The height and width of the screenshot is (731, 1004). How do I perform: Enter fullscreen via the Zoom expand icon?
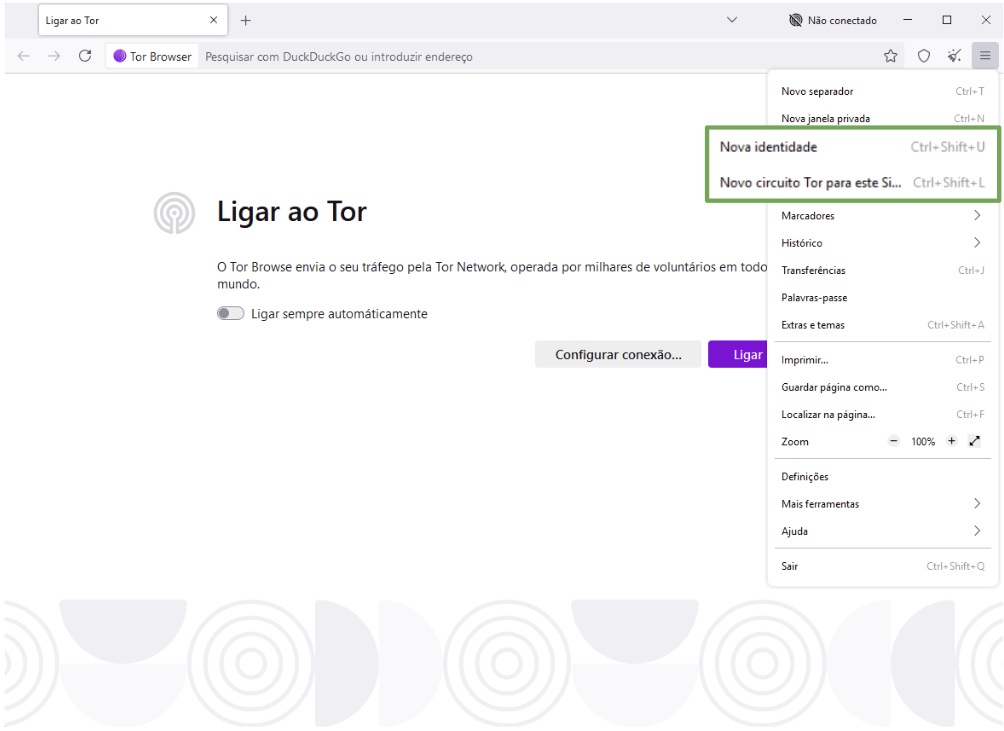(x=975, y=441)
